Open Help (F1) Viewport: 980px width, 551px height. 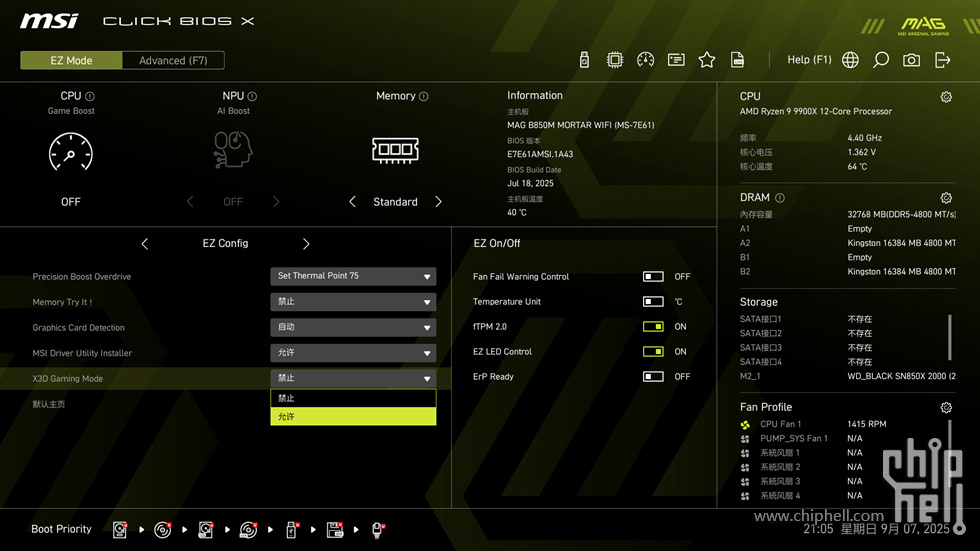(809, 60)
